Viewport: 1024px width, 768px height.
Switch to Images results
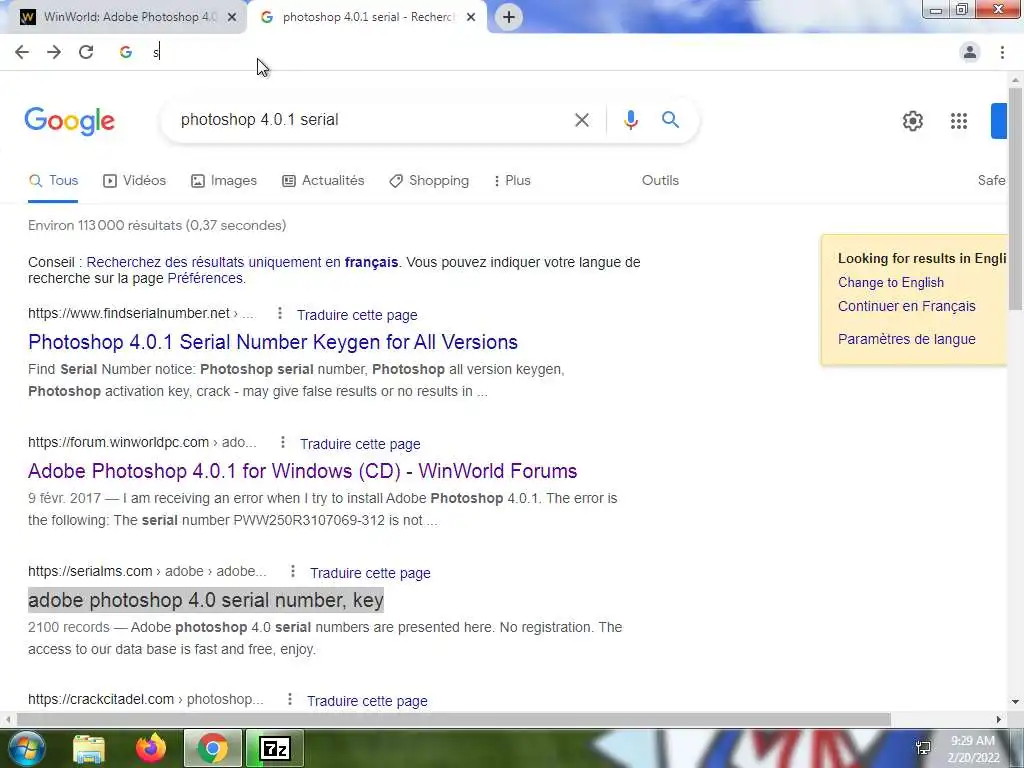(224, 181)
